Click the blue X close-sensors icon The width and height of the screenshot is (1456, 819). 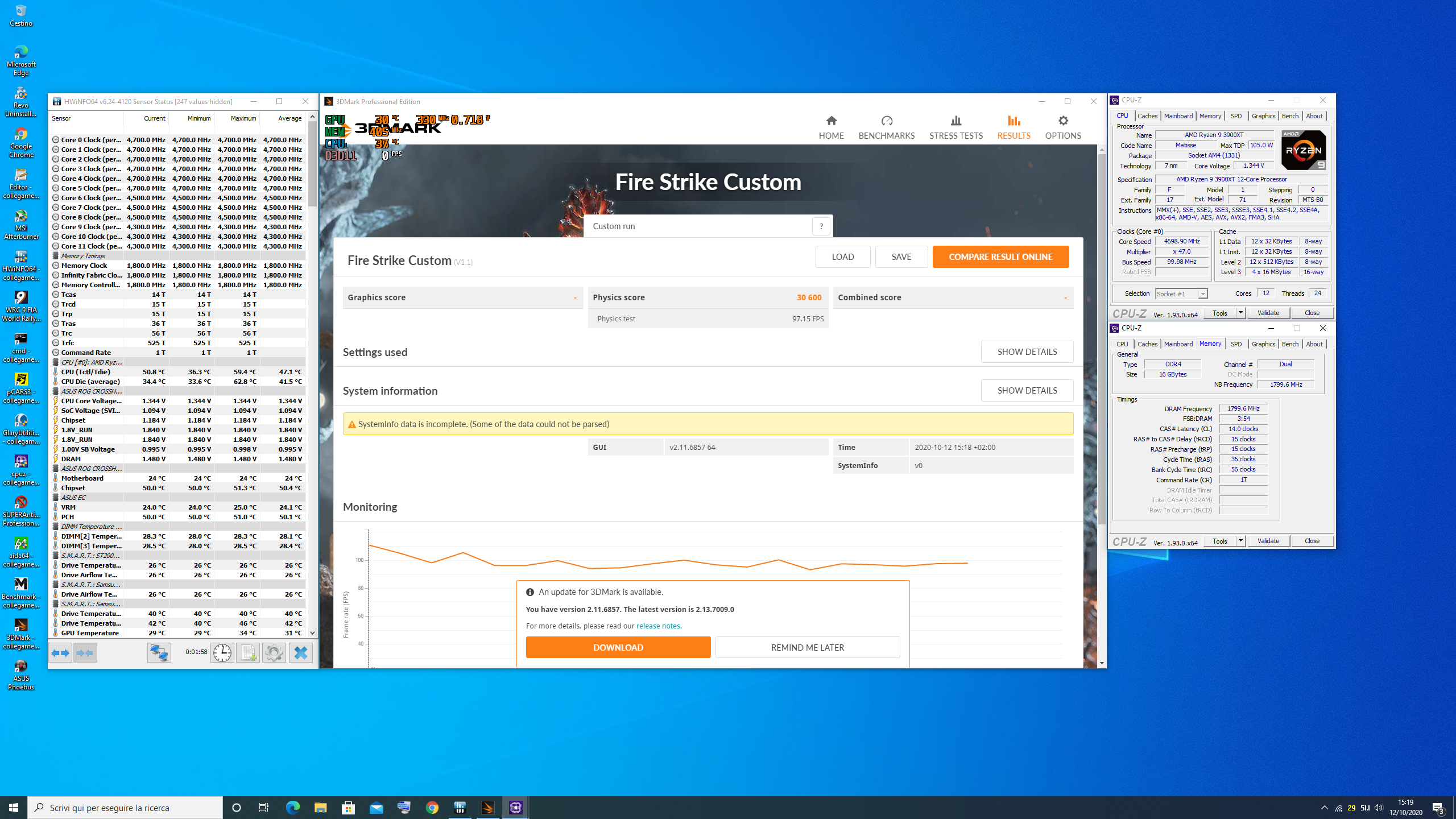pyautogui.click(x=301, y=653)
